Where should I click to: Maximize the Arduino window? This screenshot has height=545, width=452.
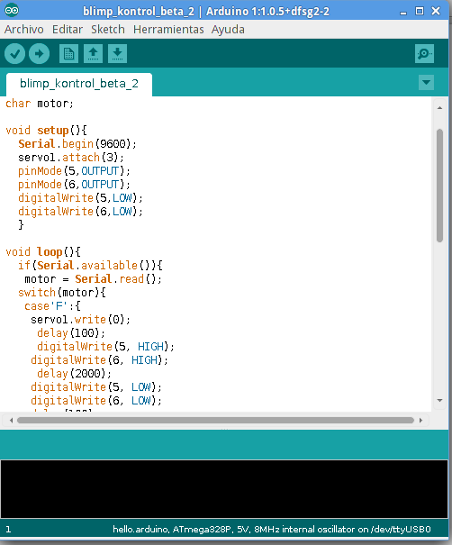(x=419, y=11)
